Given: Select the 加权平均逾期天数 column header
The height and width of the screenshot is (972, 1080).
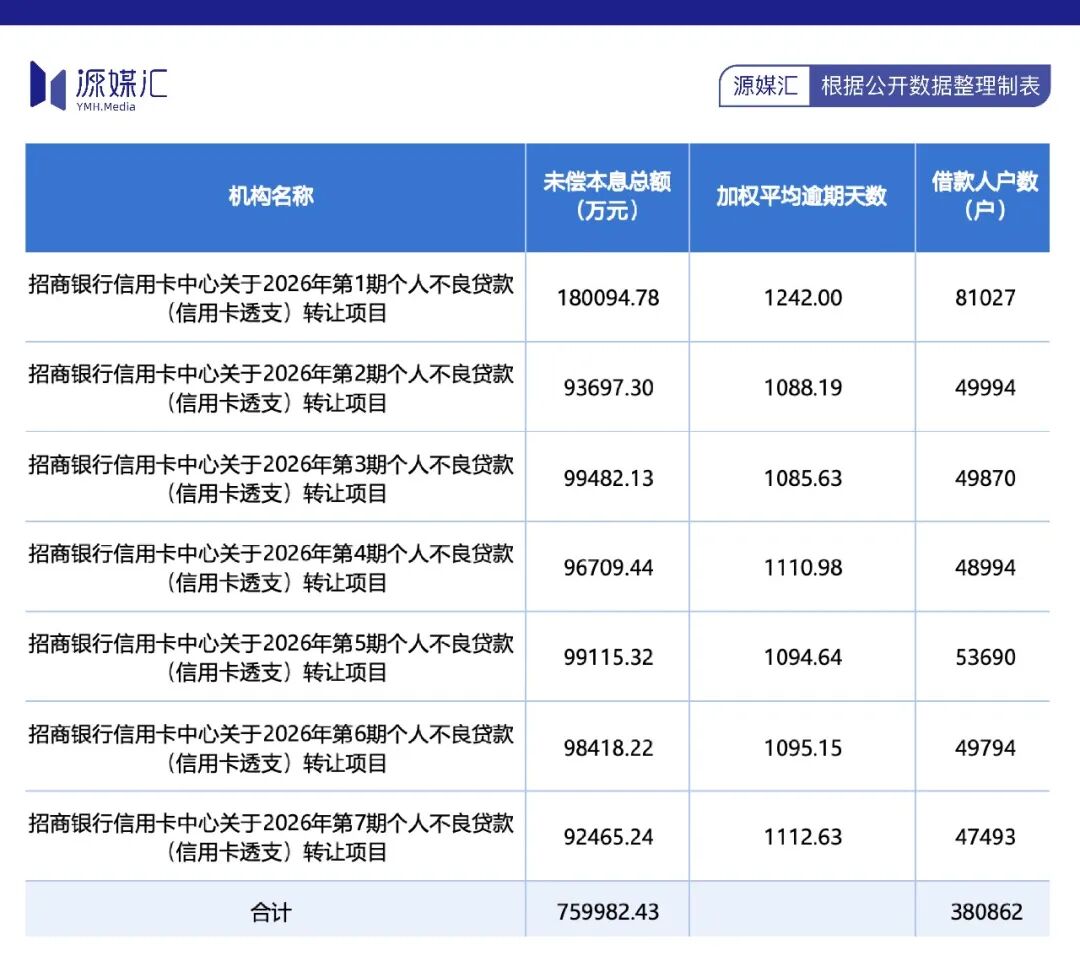Looking at the screenshot, I should point(802,196).
